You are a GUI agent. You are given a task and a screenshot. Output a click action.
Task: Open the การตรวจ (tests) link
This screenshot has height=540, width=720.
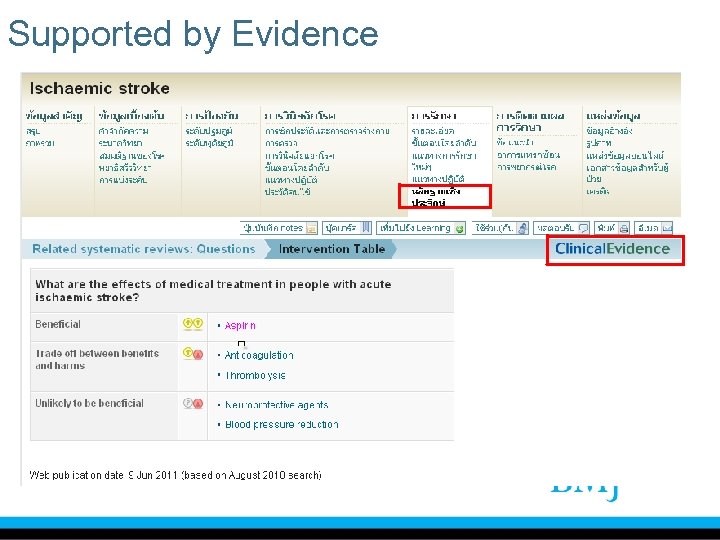coord(281,143)
